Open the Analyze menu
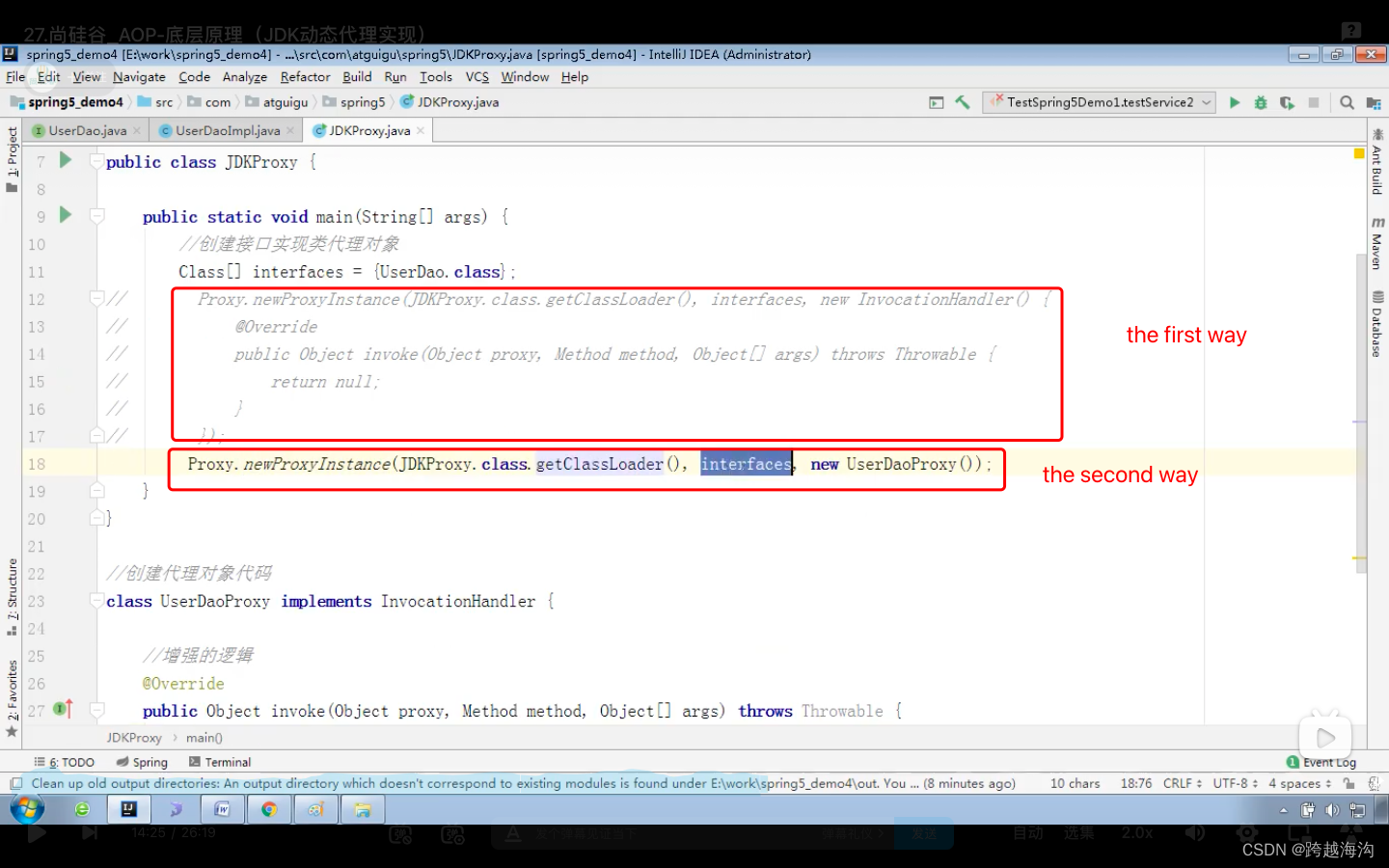Image resolution: width=1389 pixels, height=868 pixels. pos(244,77)
